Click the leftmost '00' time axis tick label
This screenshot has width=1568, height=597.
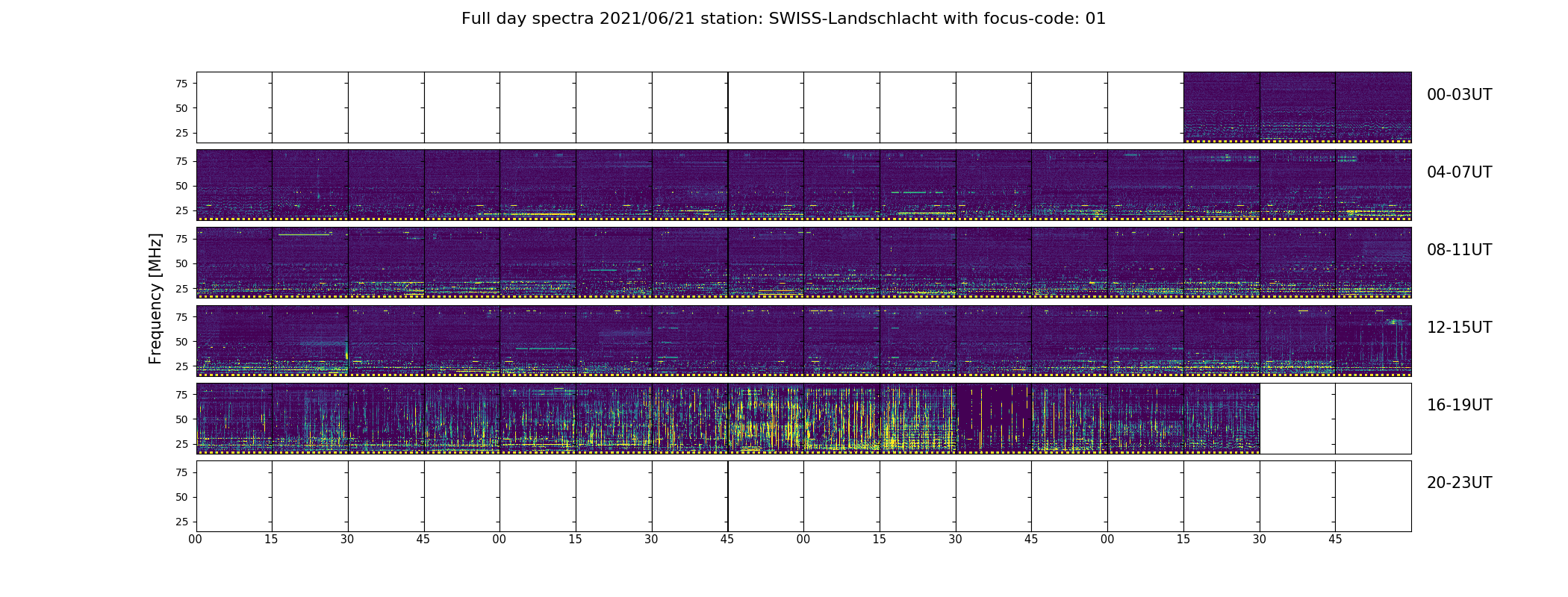pyautogui.click(x=196, y=539)
